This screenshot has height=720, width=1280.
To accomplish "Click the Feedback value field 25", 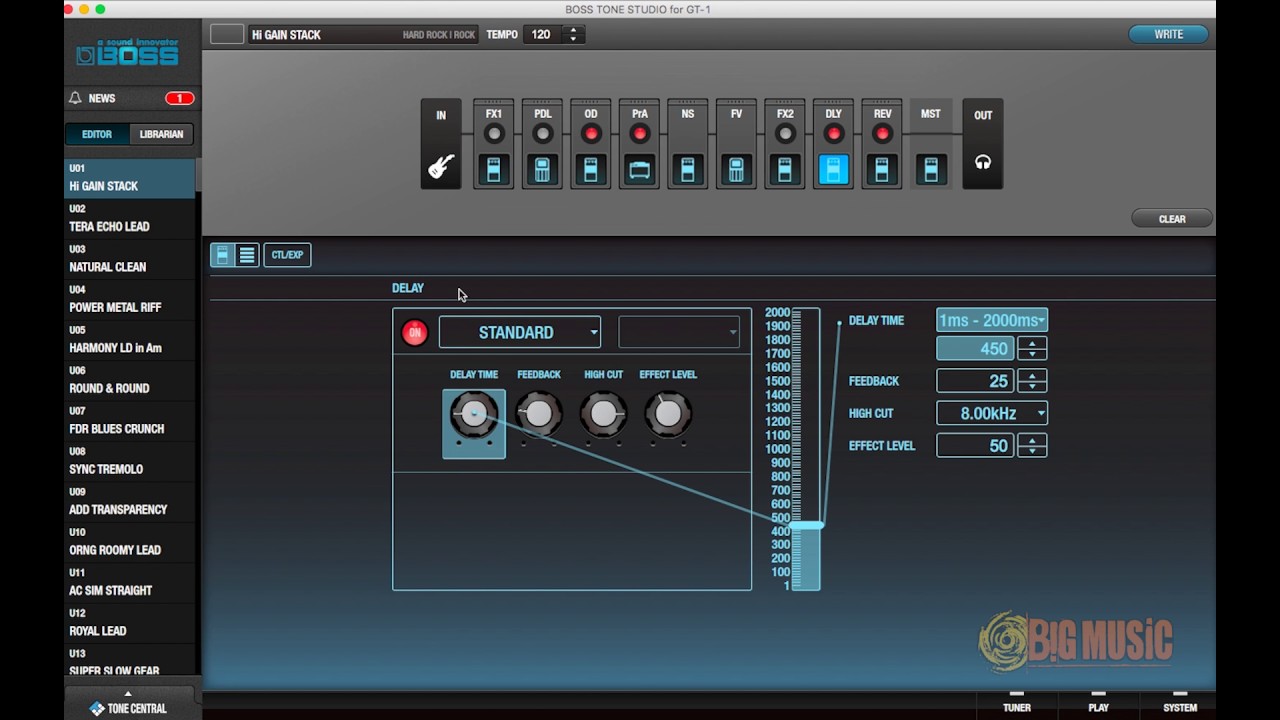I will [x=975, y=381].
